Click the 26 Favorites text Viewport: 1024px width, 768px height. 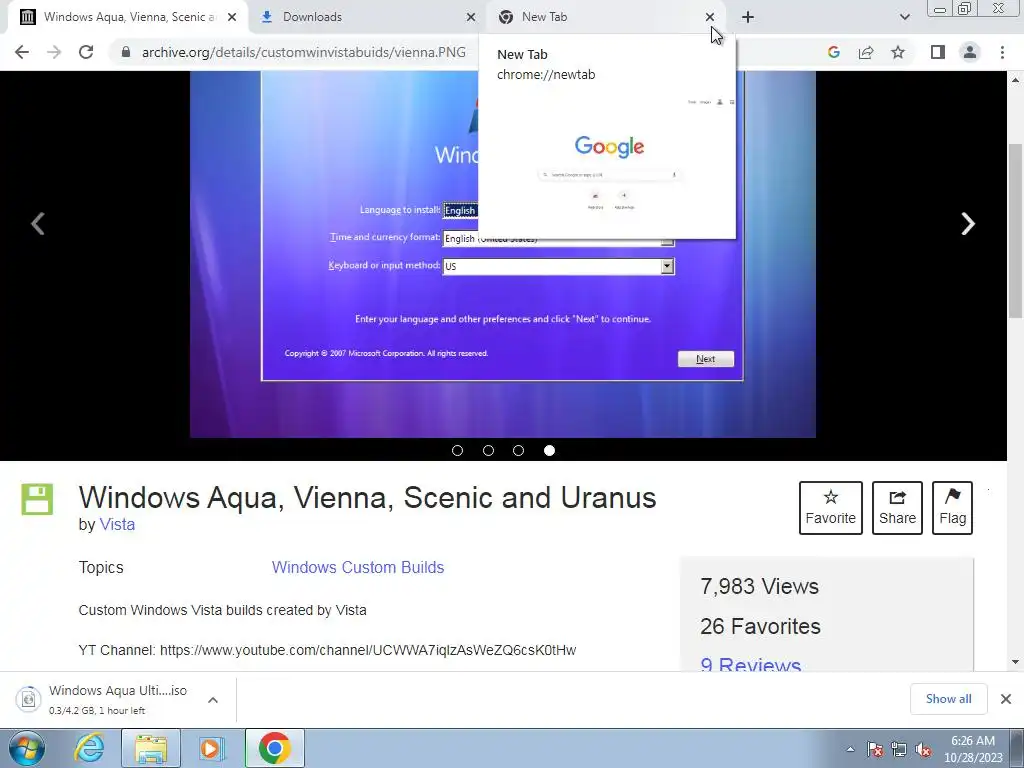pos(760,626)
